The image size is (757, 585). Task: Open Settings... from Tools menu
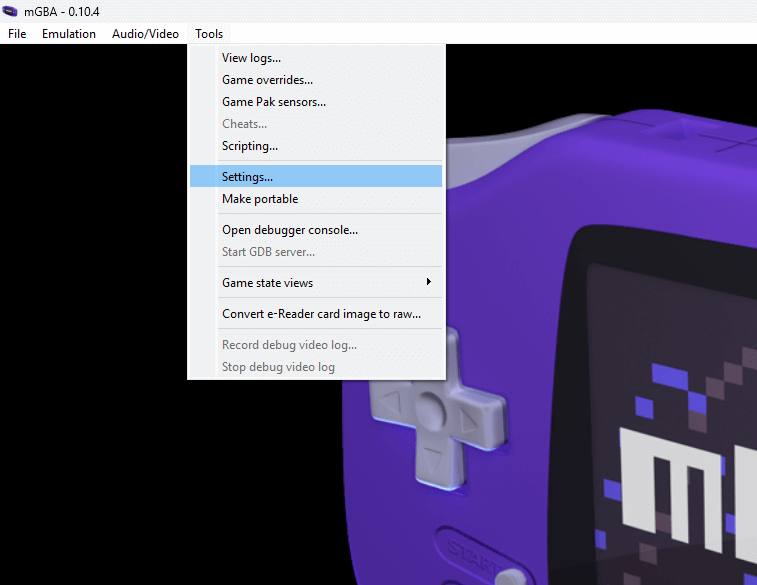click(247, 177)
